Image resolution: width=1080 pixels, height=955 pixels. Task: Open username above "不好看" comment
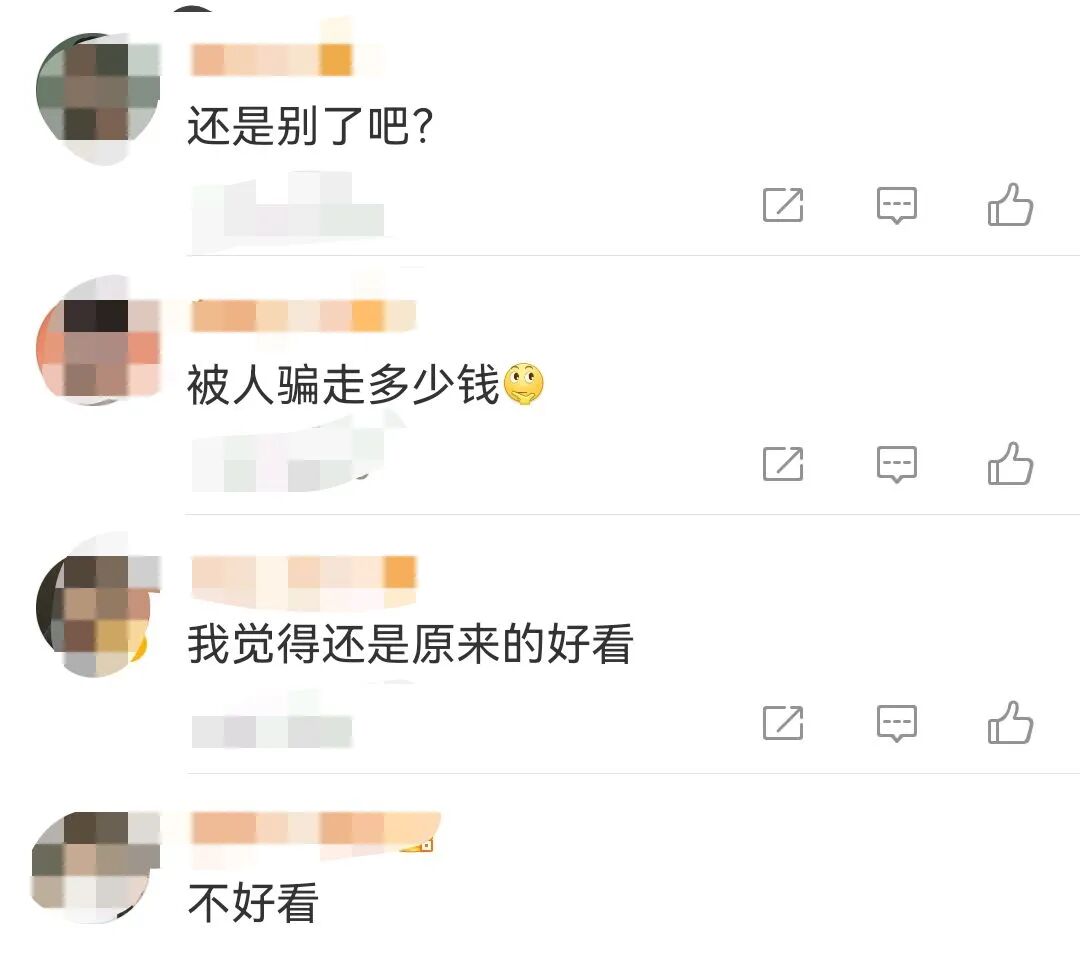[315, 832]
